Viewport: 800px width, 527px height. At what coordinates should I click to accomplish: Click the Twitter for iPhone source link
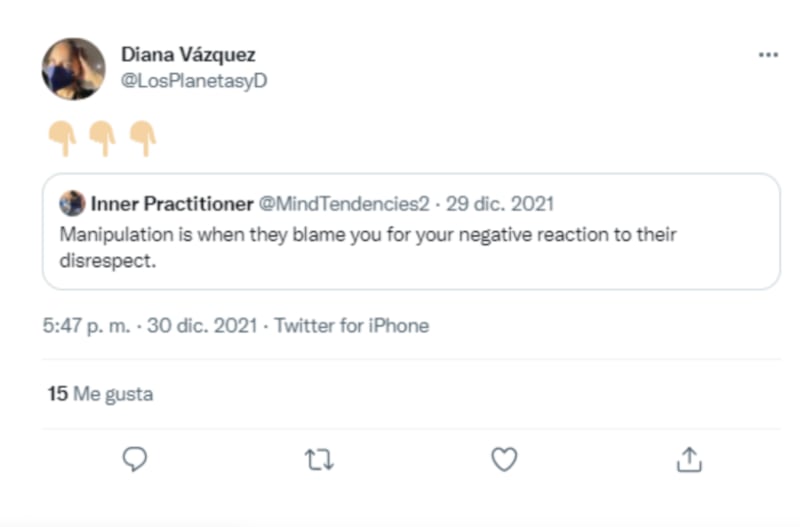(x=351, y=326)
